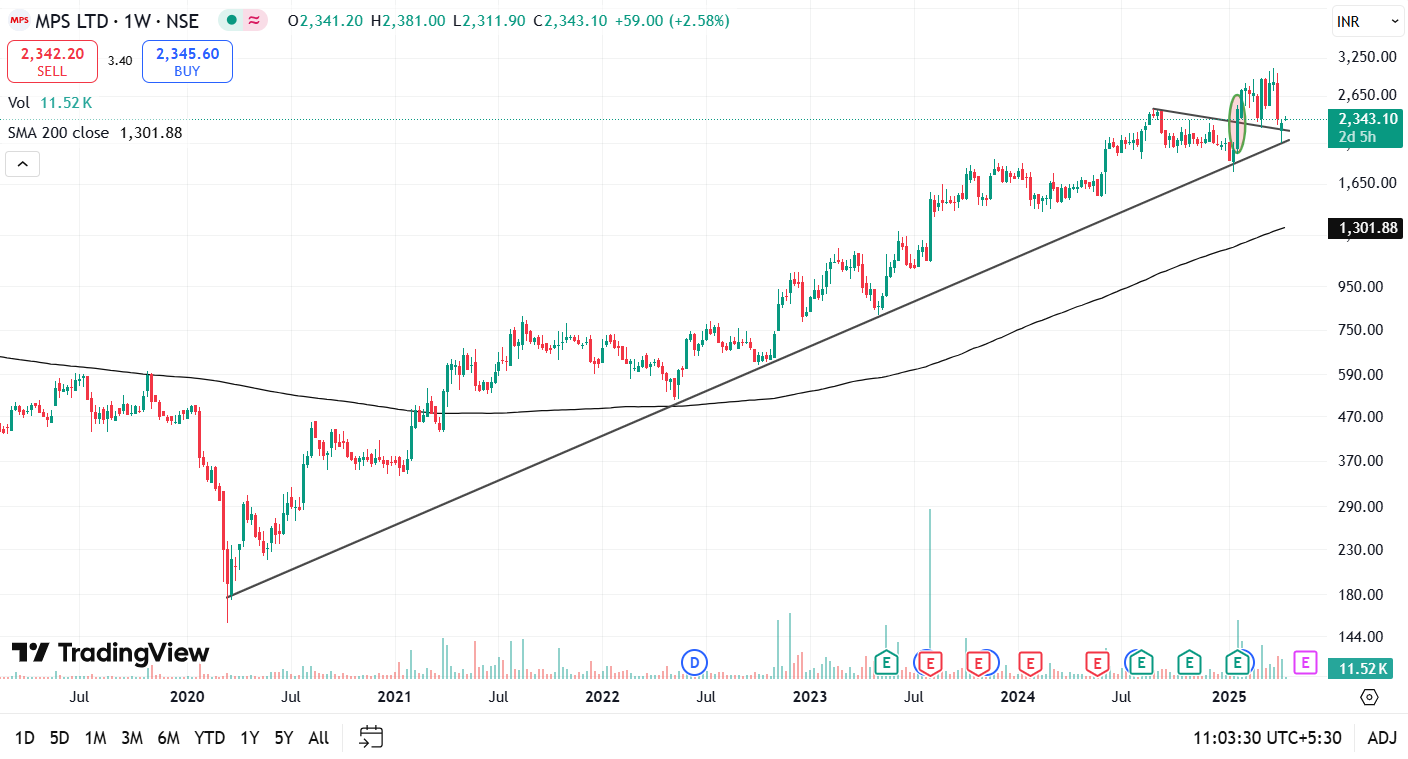Screen dimensions: 1408x759
Task: Click the close price C2,343.10
Action: [x=569, y=21]
